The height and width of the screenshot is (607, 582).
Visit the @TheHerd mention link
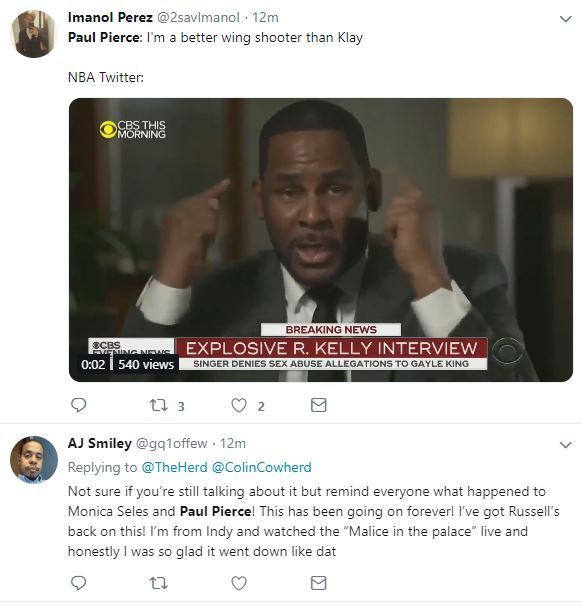[175, 467]
